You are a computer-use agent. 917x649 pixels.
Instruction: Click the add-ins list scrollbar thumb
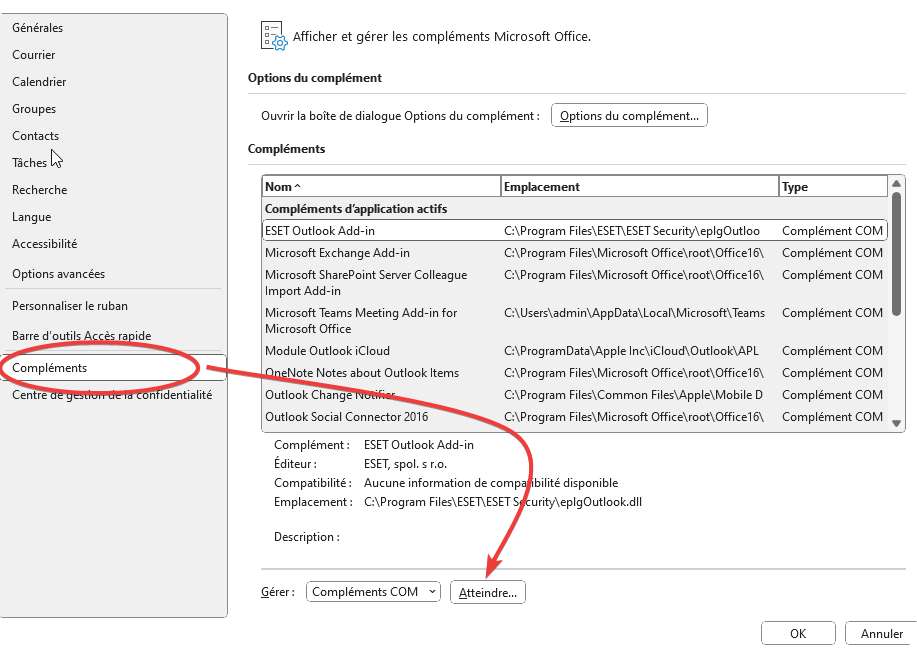click(x=896, y=254)
